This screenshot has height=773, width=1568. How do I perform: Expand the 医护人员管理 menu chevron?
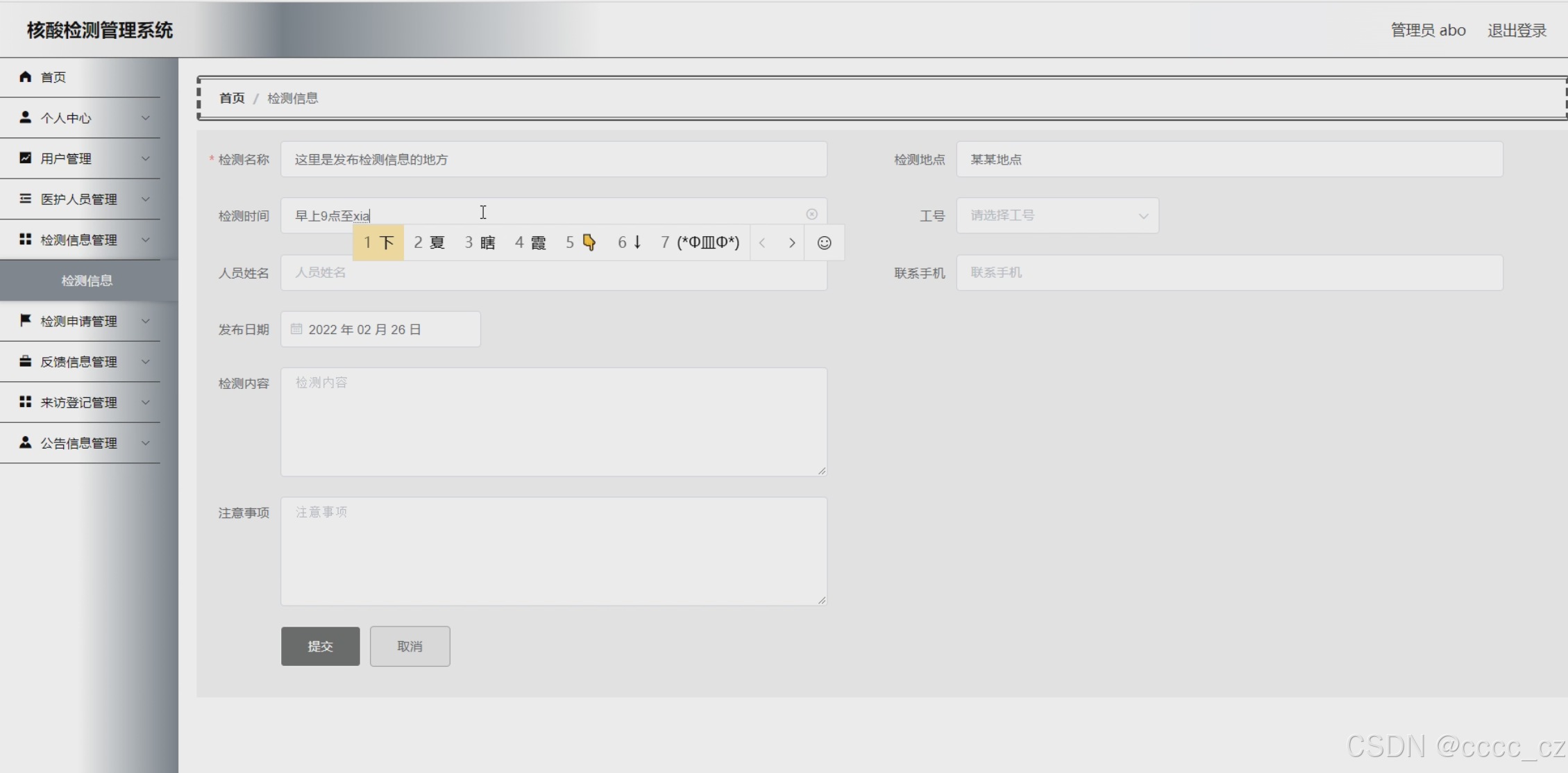pyautogui.click(x=146, y=199)
